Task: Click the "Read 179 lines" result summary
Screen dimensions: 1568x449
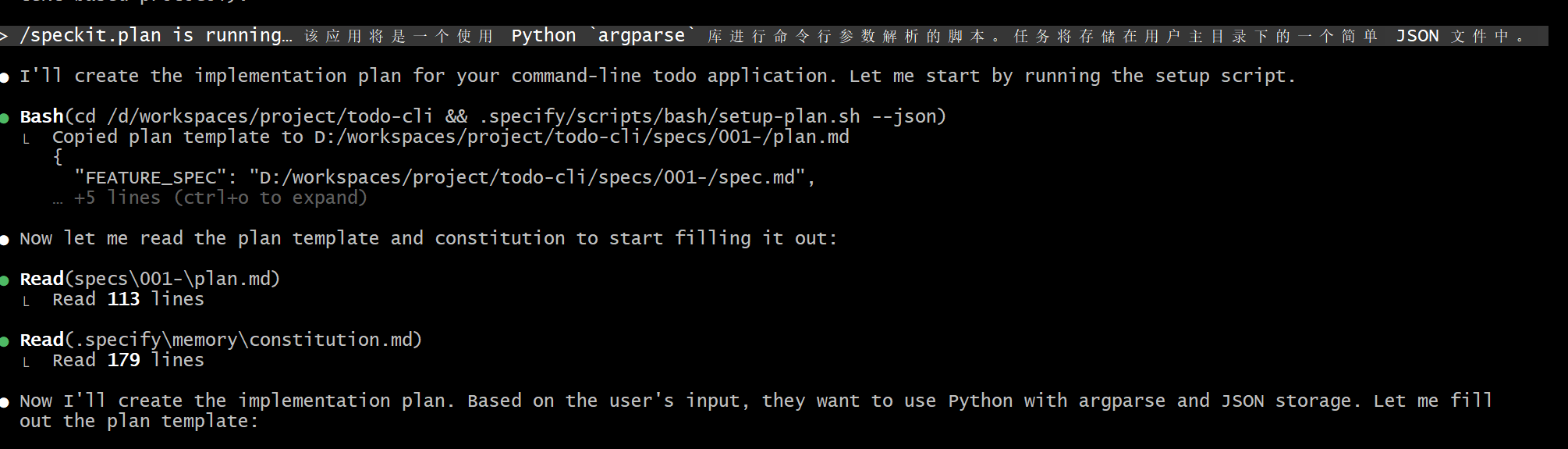Action: [x=128, y=361]
